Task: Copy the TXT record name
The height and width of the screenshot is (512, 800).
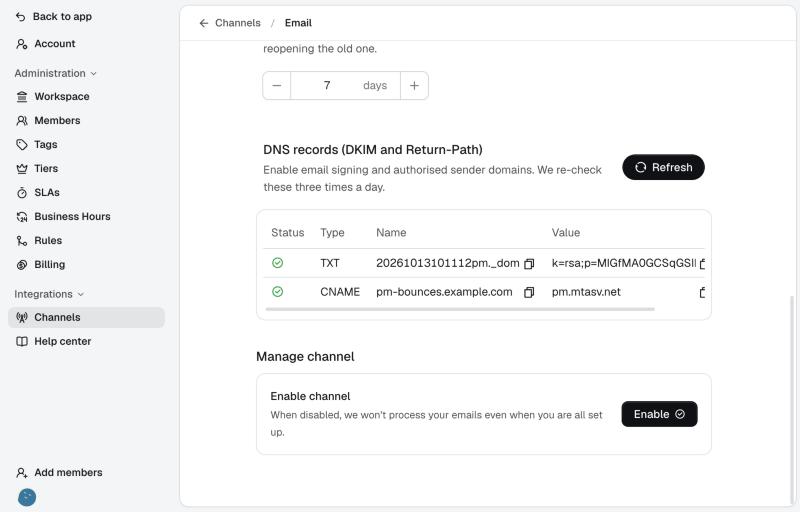Action: click(529, 264)
